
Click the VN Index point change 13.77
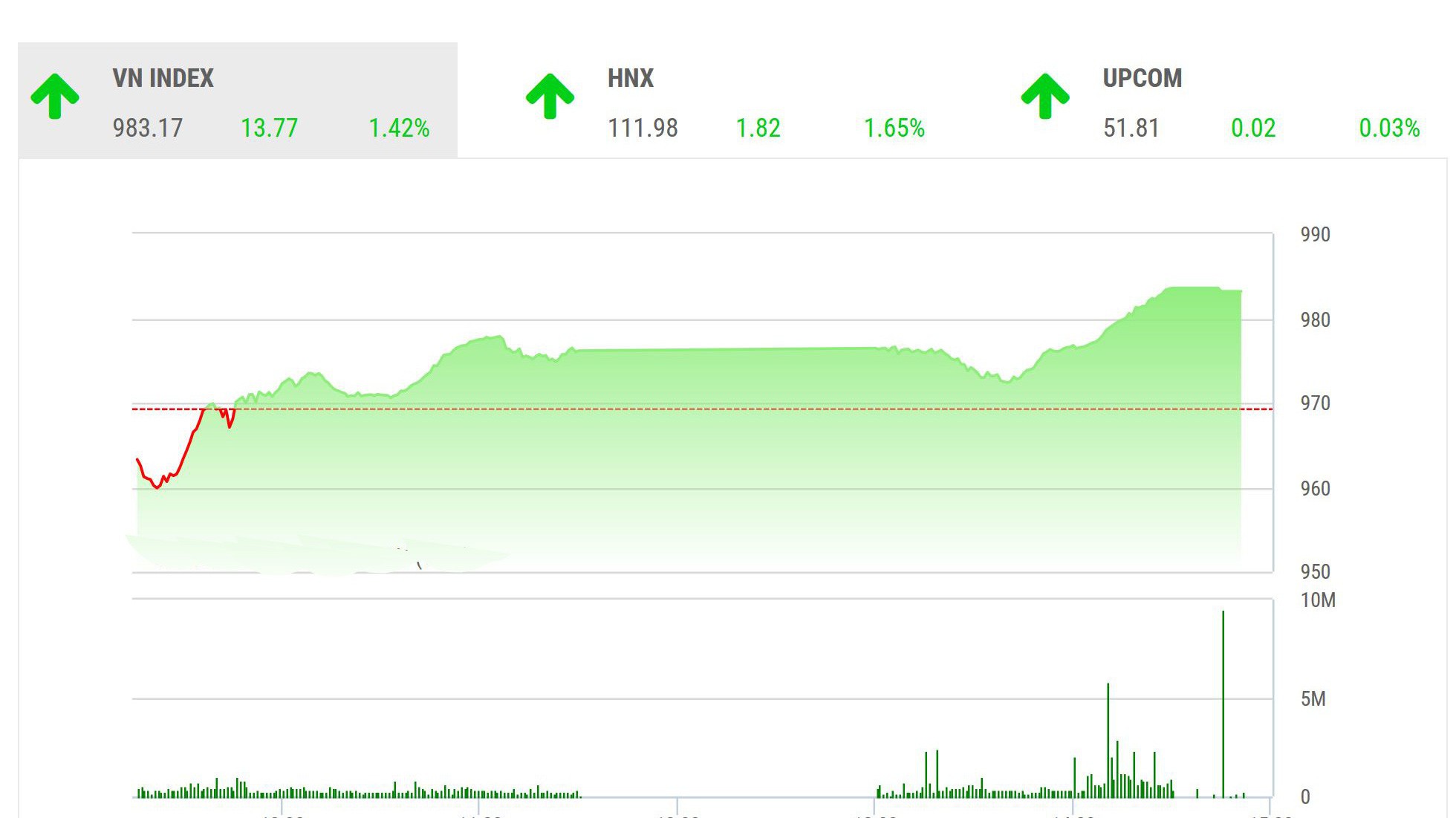(269, 128)
